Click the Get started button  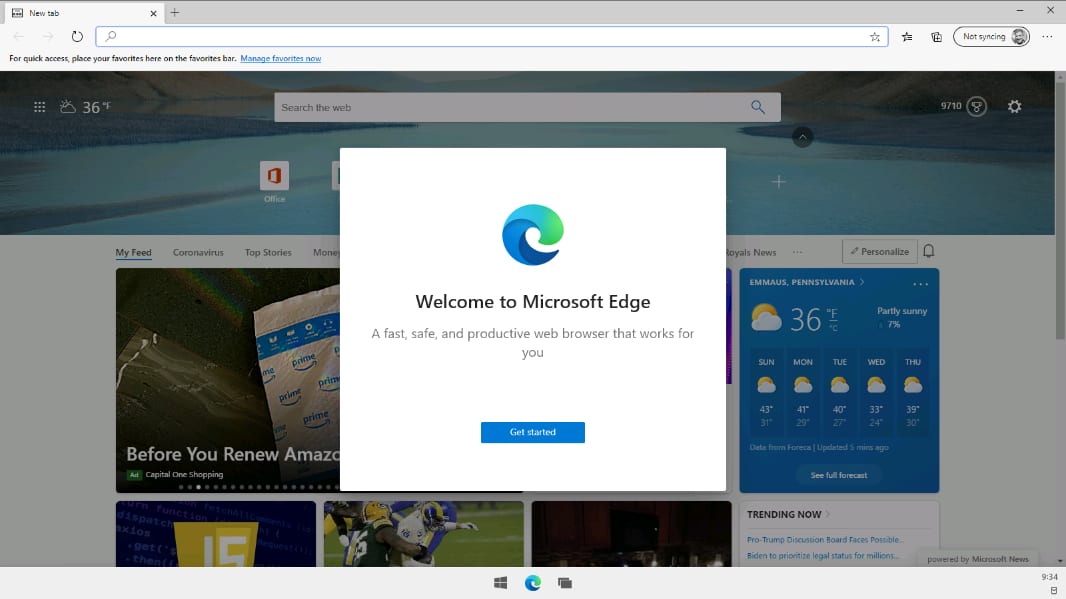tap(532, 432)
